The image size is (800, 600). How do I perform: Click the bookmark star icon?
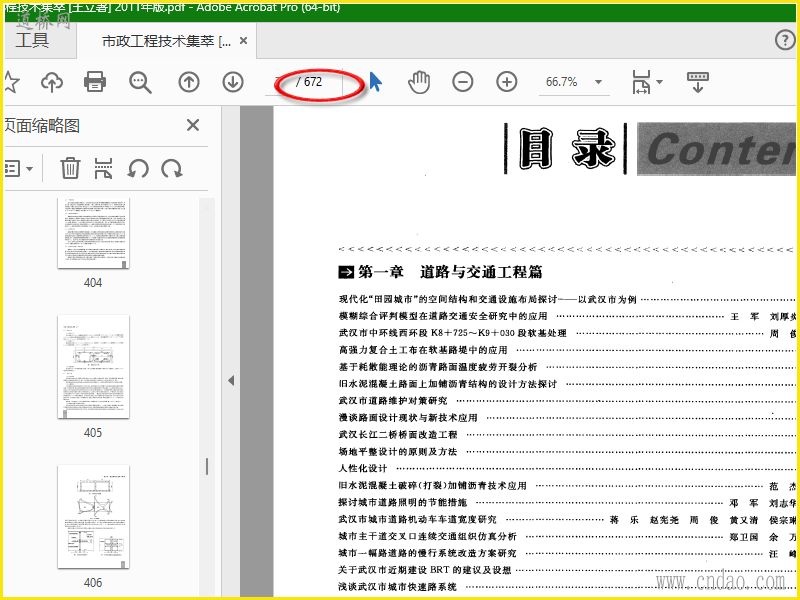11,82
